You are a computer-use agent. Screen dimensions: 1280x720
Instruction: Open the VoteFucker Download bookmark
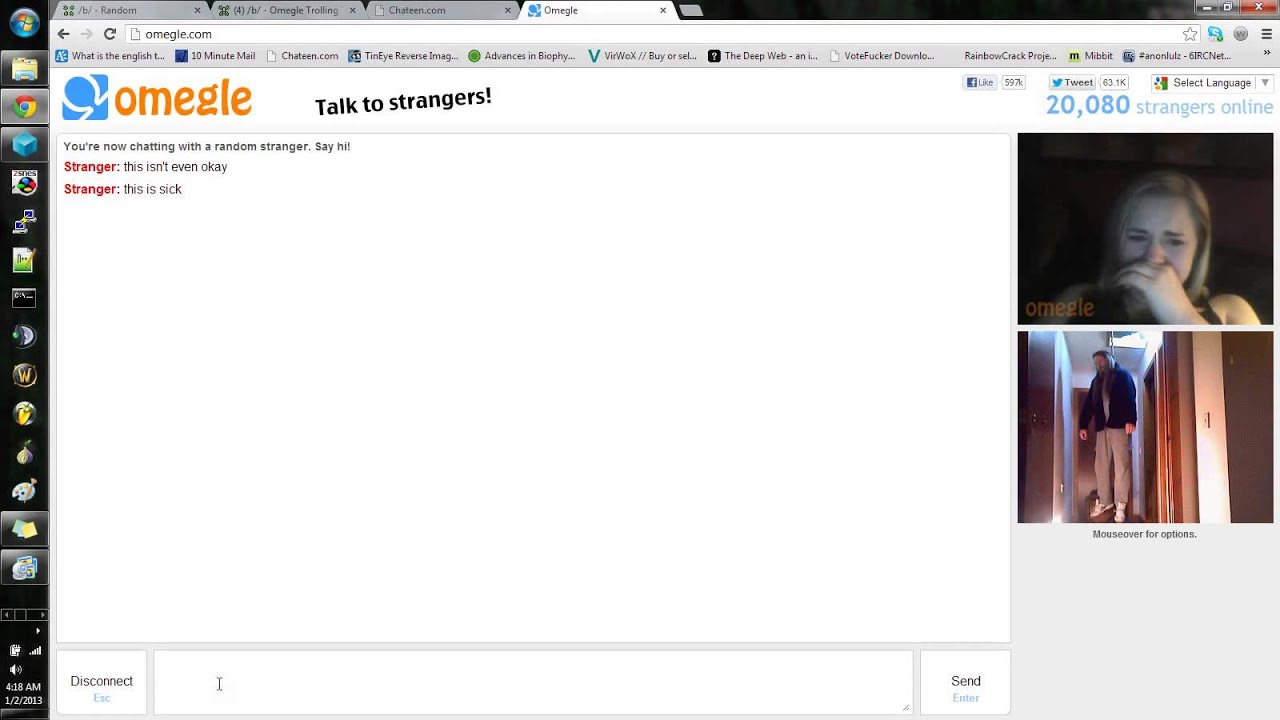click(x=882, y=56)
